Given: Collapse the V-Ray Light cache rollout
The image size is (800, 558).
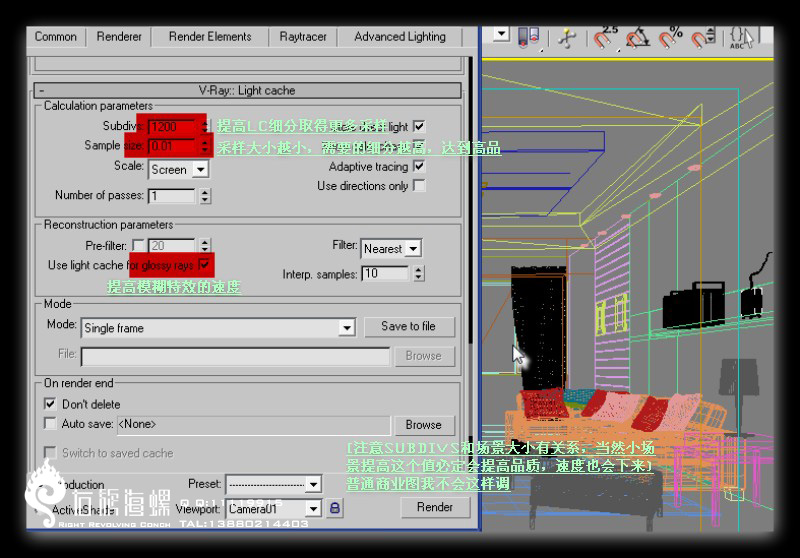Looking at the screenshot, I should [x=247, y=90].
